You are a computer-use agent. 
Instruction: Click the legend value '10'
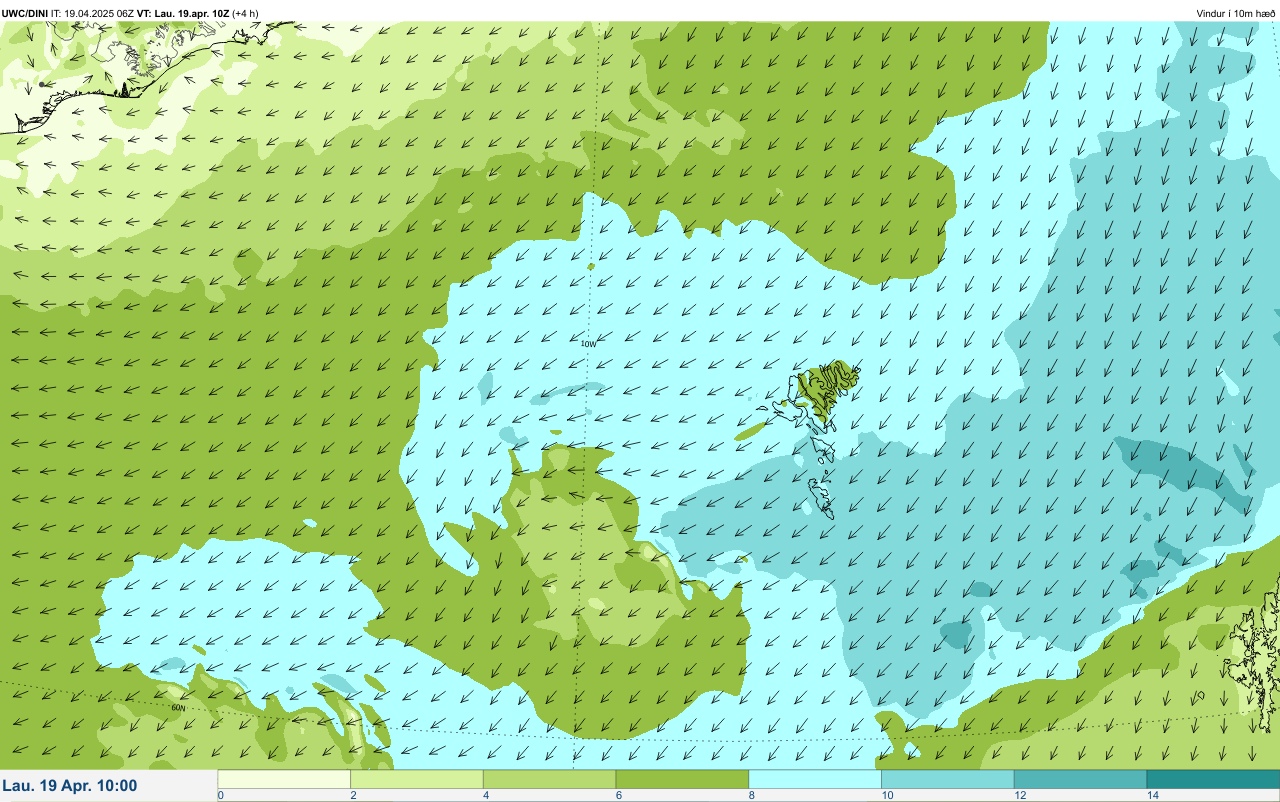tap(886, 795)
